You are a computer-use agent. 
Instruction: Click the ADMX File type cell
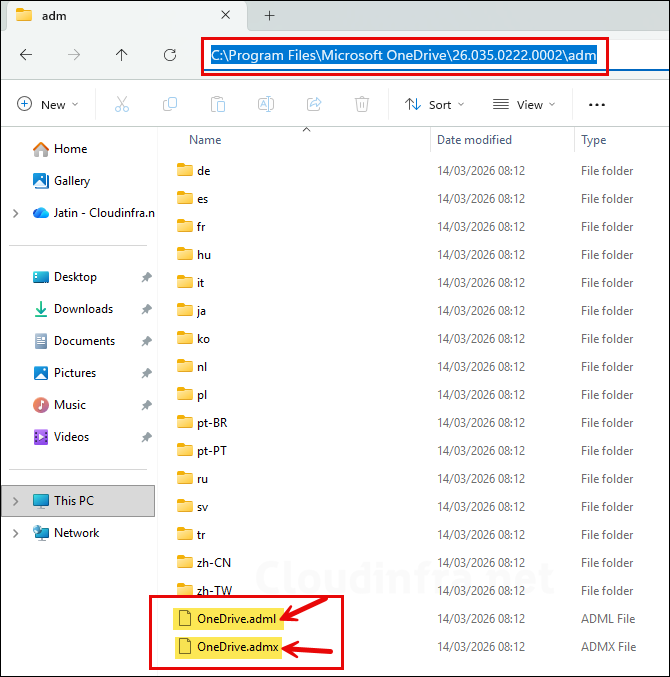click(x=608, y=647)
